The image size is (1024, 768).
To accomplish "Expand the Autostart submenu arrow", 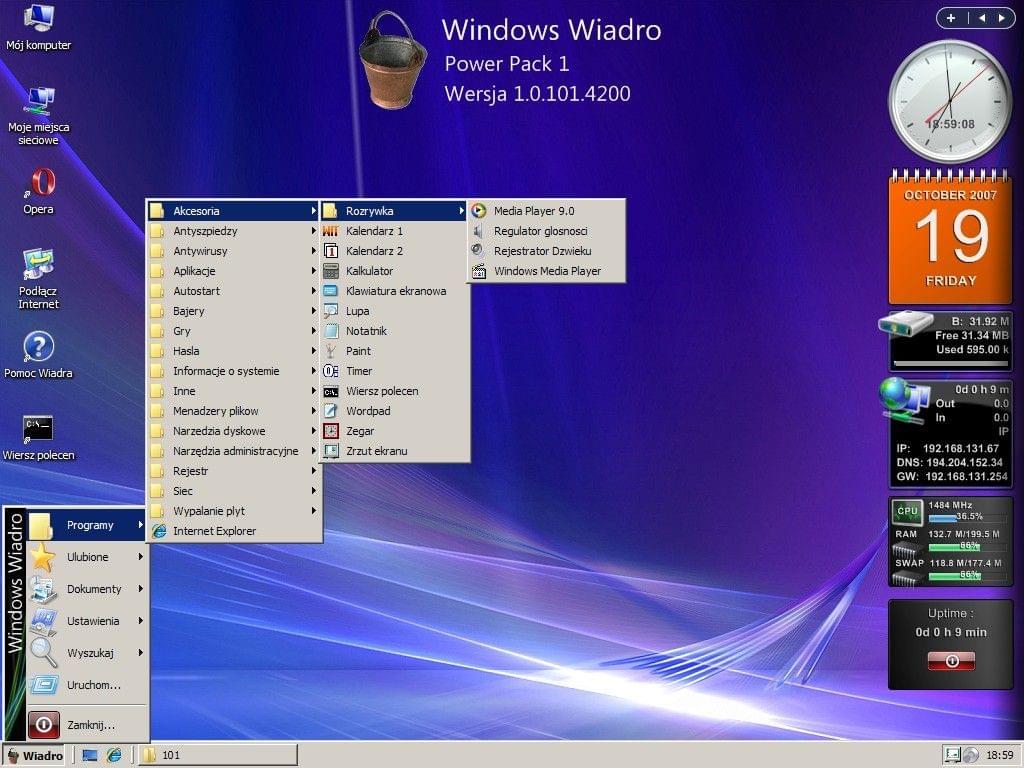I will [314, 291].
